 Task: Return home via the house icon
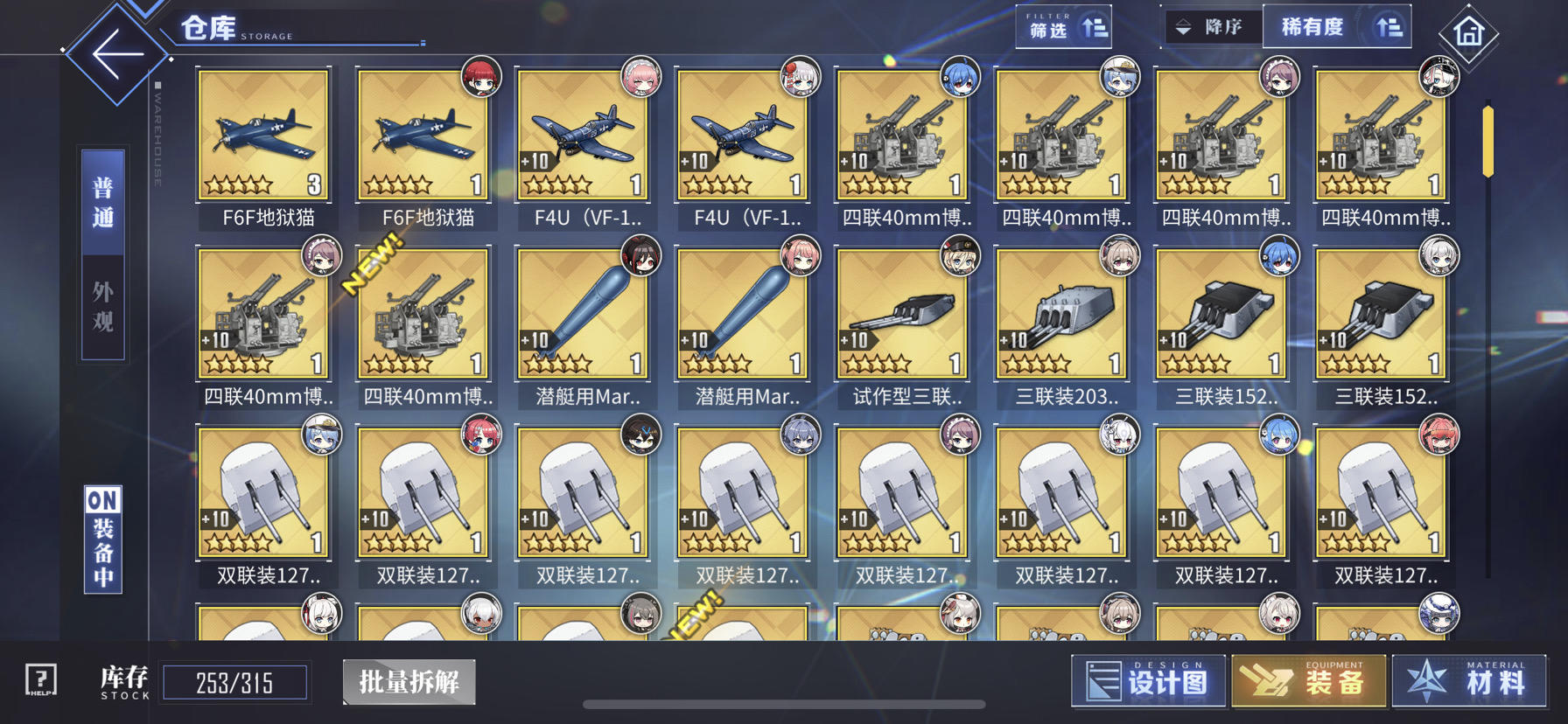pyautogui.click(x=1468, y=33)
